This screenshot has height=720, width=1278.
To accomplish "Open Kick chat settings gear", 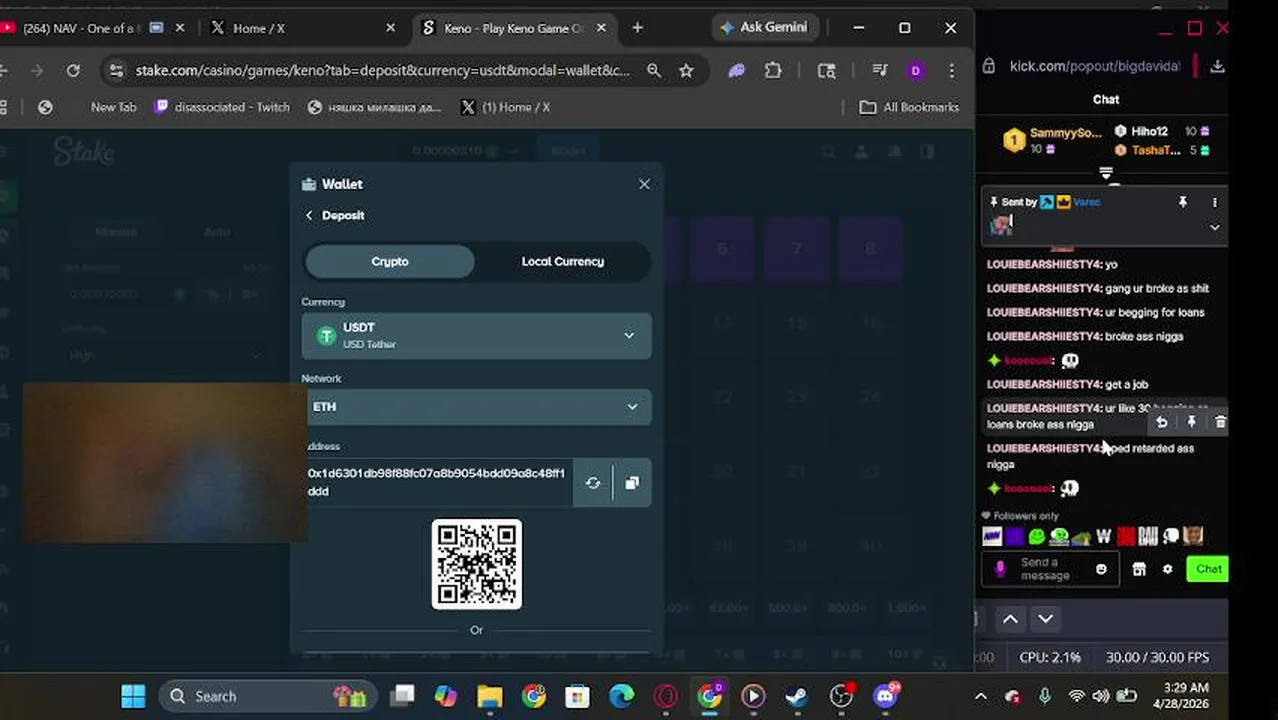I will tap(1167, 569).
